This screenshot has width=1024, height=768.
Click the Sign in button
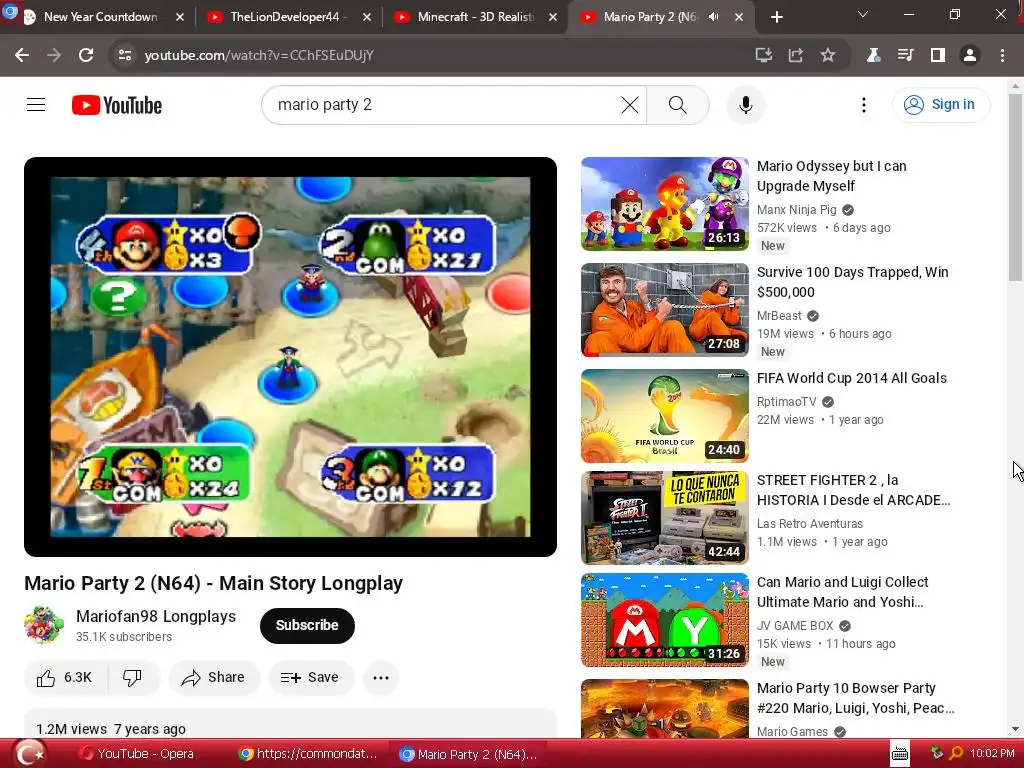pyautogui.click(x=940, y=104)
